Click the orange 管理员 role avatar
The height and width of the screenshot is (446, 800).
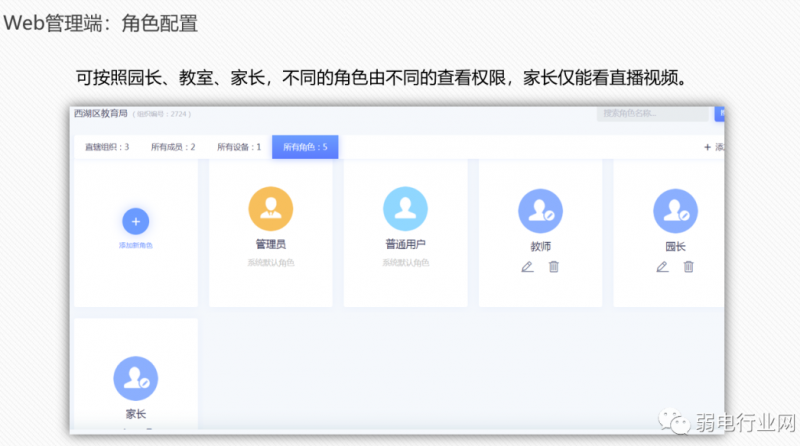click(270, 209)
